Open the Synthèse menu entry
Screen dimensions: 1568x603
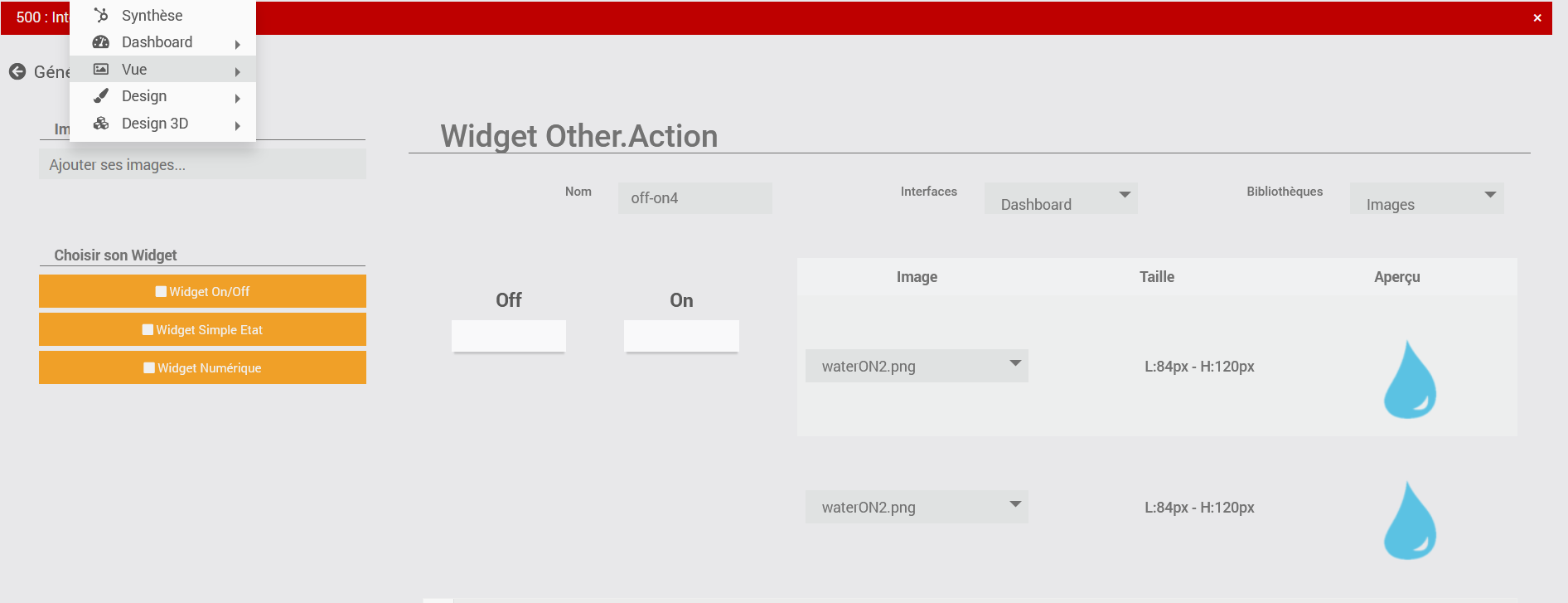coord(162,15)
